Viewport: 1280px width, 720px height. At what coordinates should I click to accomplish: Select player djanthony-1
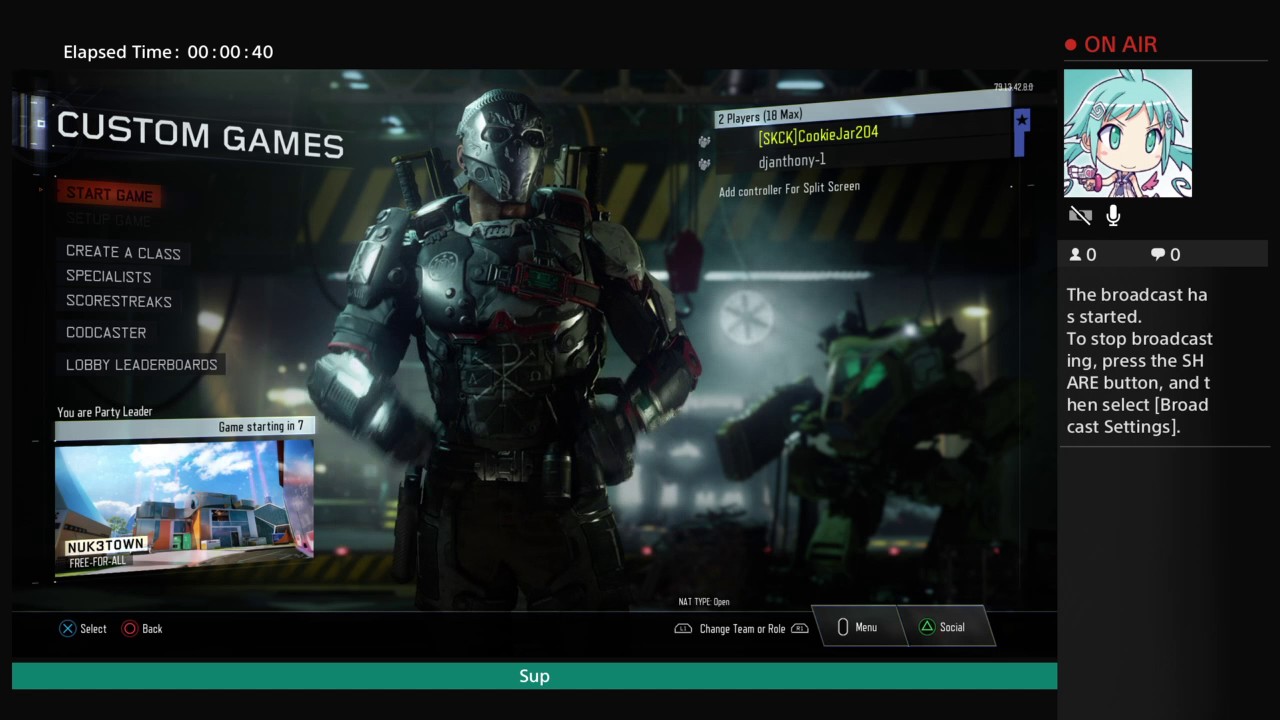(791, 161)
